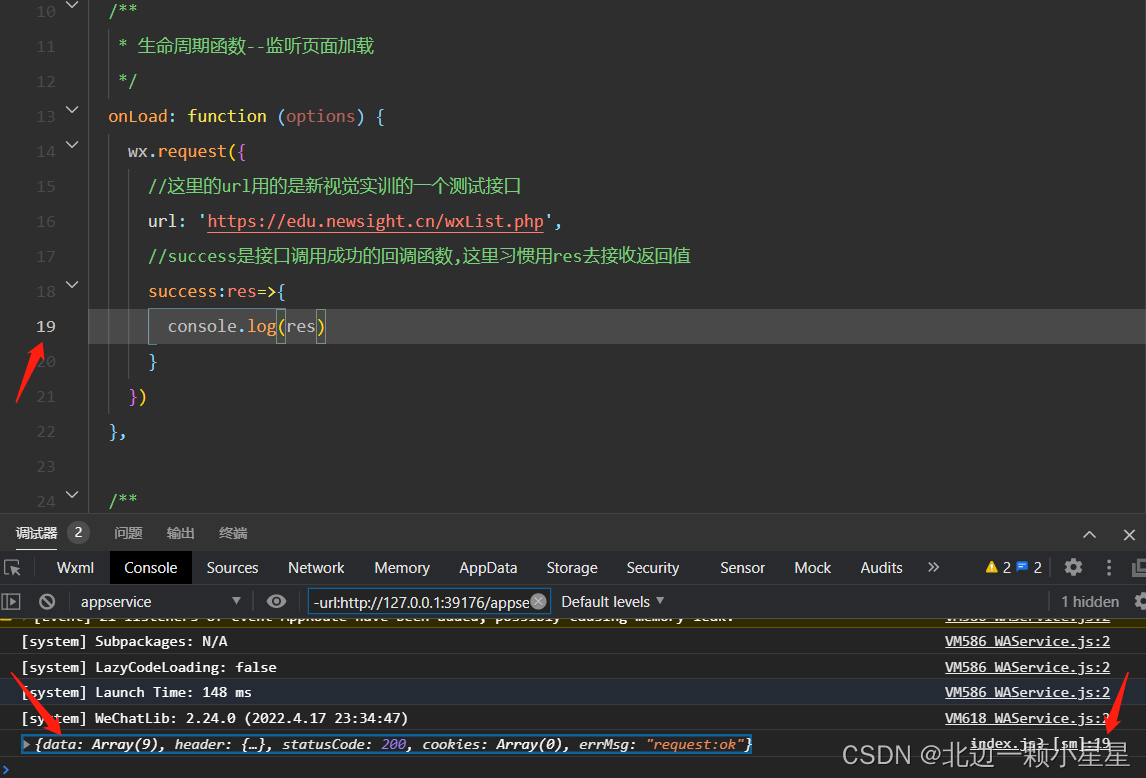
Task: Expand the logged {data: Array(9)} object
Action: [x=27, y=744]
